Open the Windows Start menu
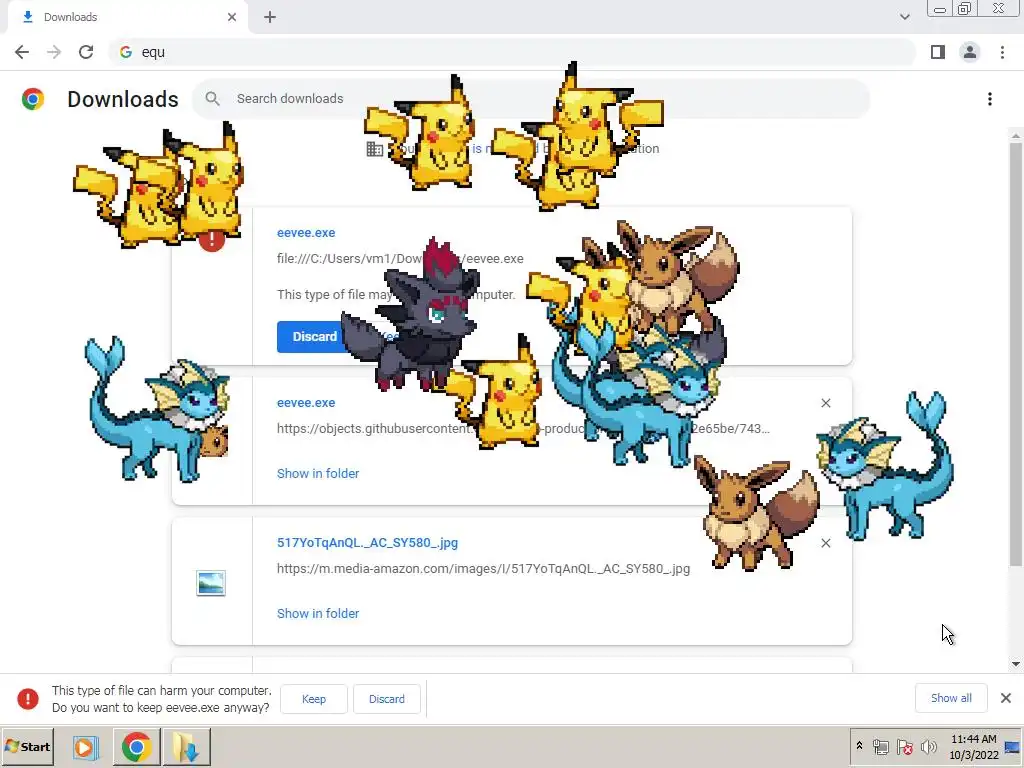 27,746
